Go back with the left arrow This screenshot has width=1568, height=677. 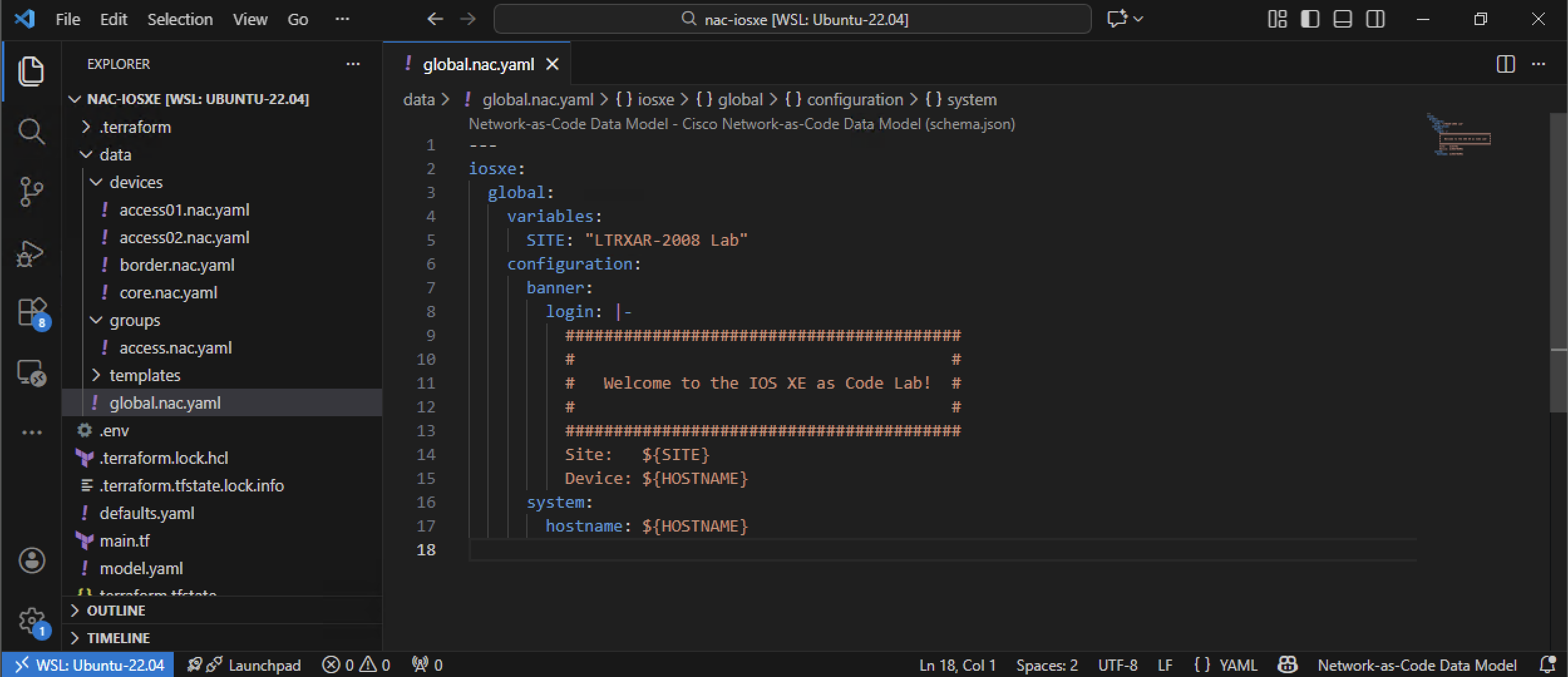point(435,19)
